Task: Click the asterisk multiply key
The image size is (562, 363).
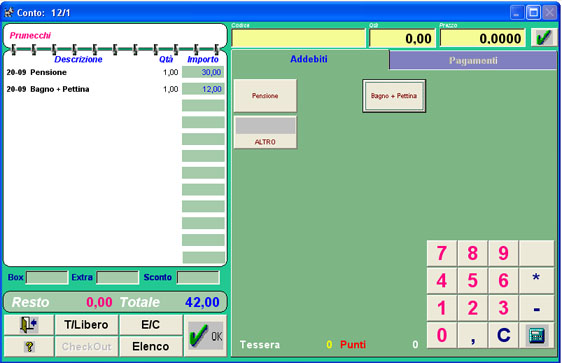Action: [537, 280]
